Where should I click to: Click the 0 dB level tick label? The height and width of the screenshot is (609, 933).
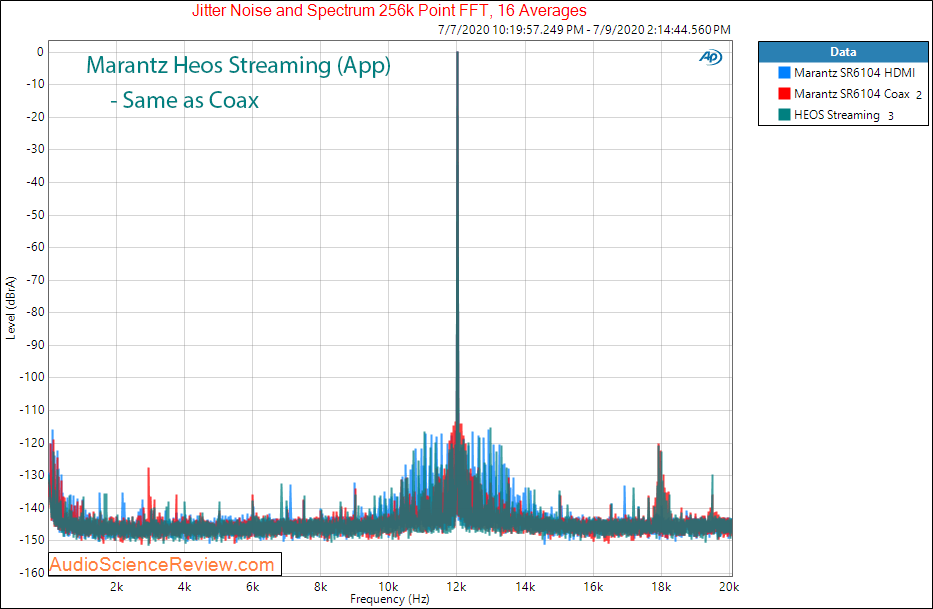40,52
